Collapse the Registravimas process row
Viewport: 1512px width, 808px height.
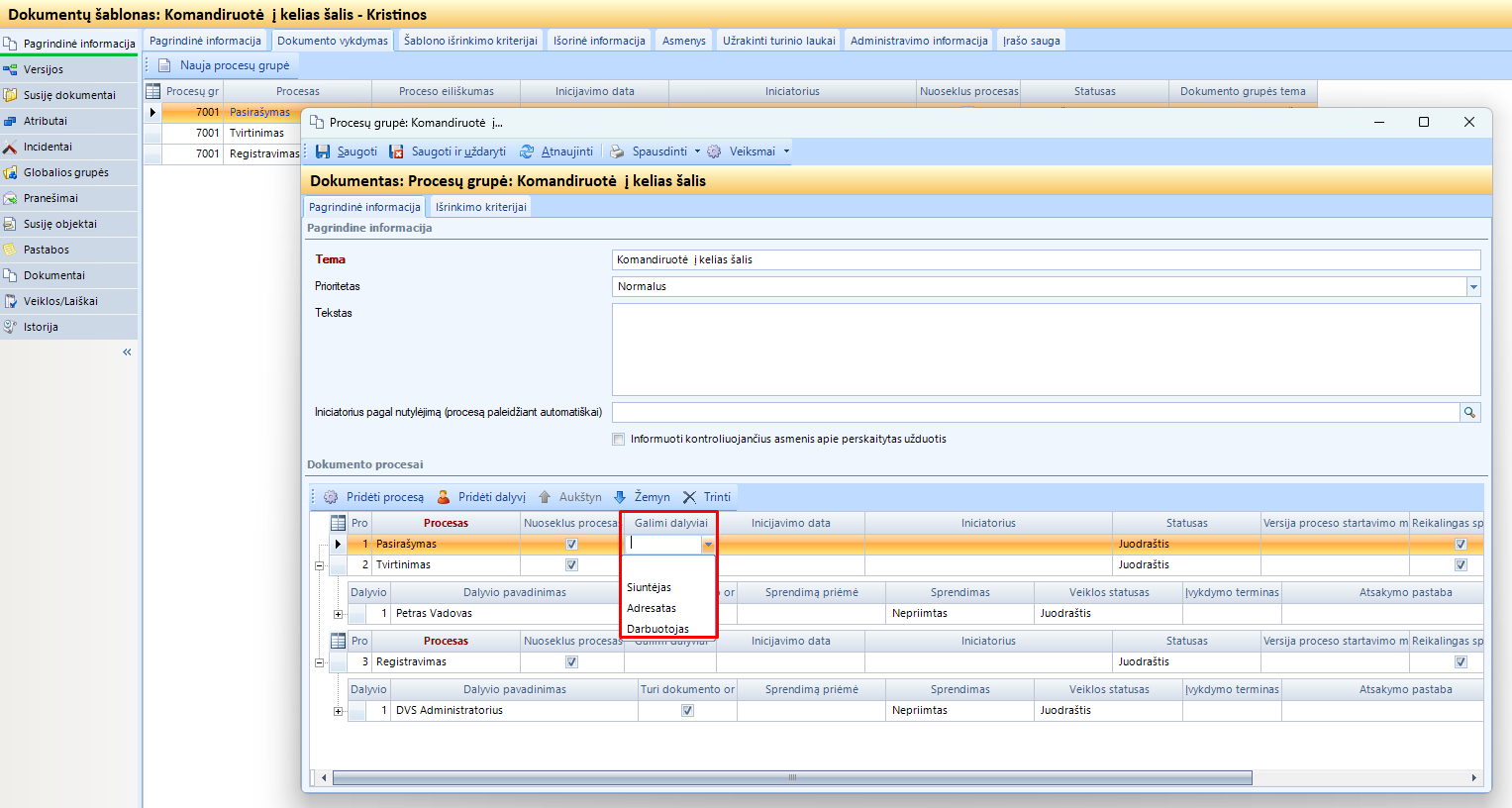[x=320, y=662]
